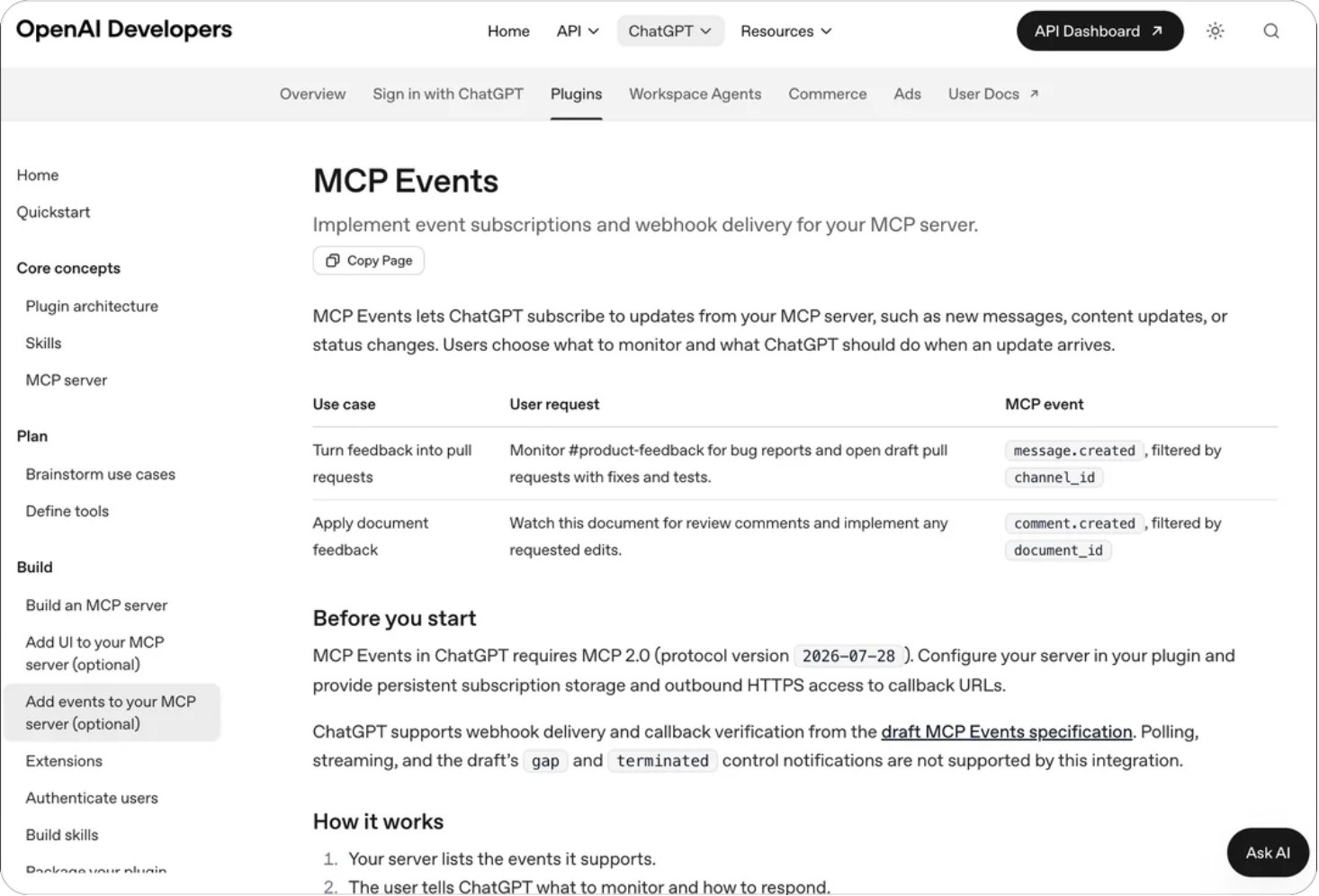Open Brainstorm use cases sidebar page
The width and height of the screenshot is (1319, 896).
(x=101, y=474)
